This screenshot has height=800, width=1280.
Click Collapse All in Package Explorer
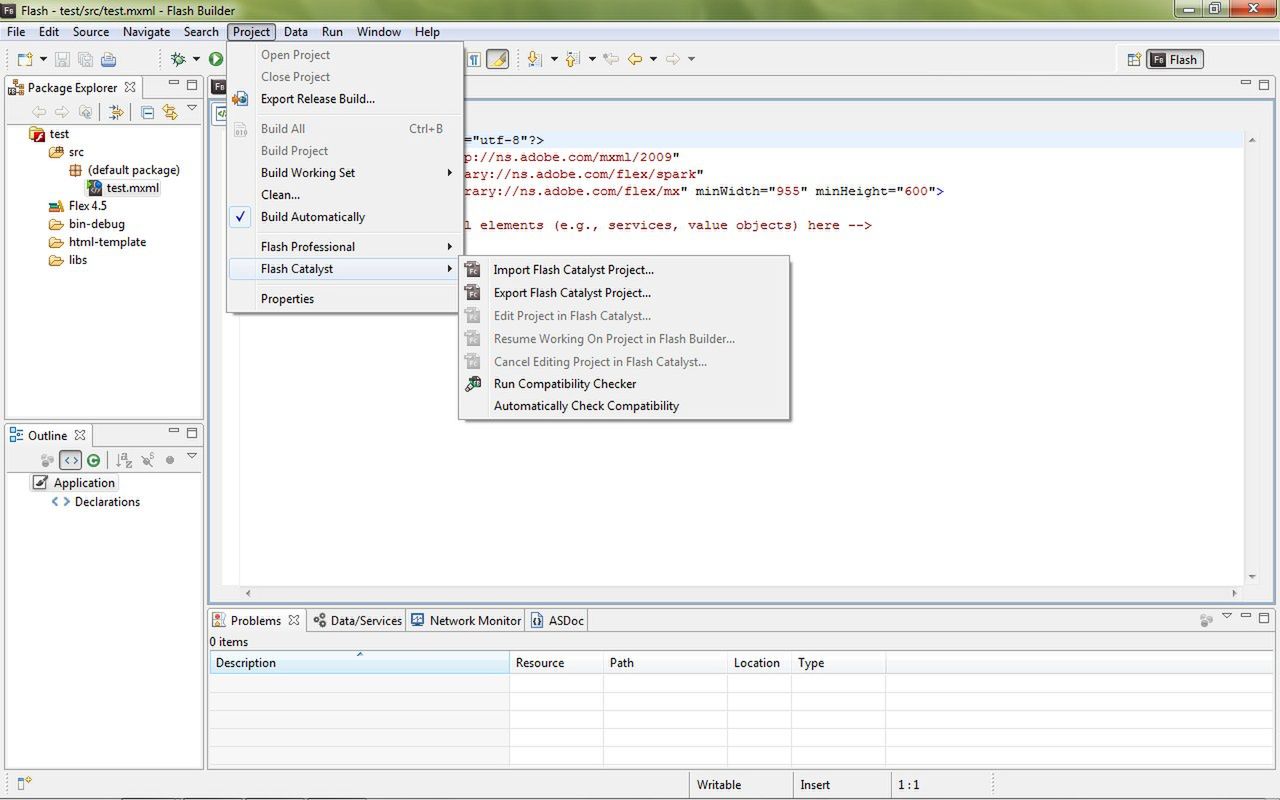147,112
